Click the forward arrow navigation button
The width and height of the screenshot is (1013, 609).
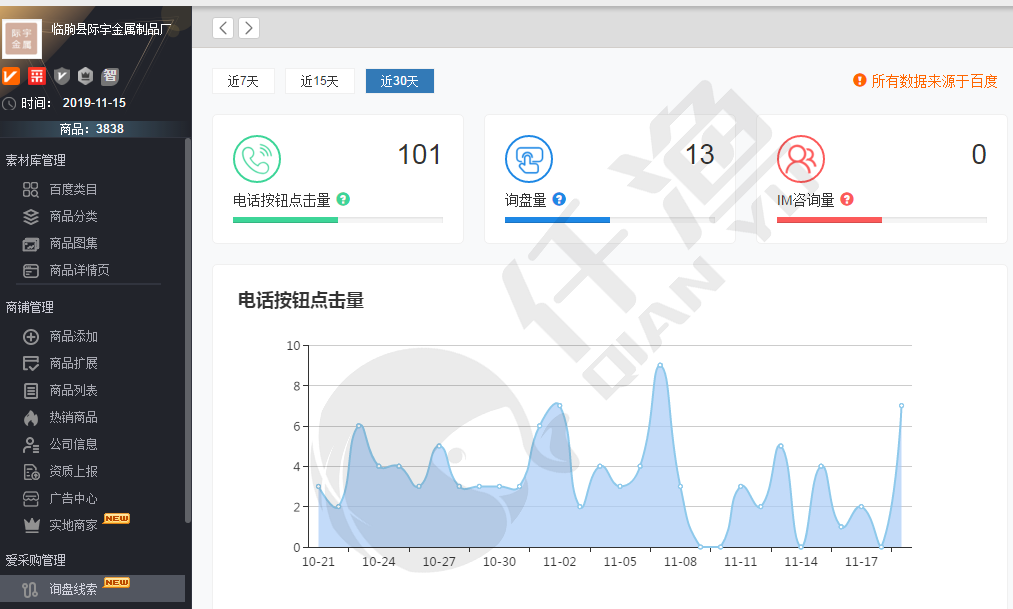tap(248, 28)
